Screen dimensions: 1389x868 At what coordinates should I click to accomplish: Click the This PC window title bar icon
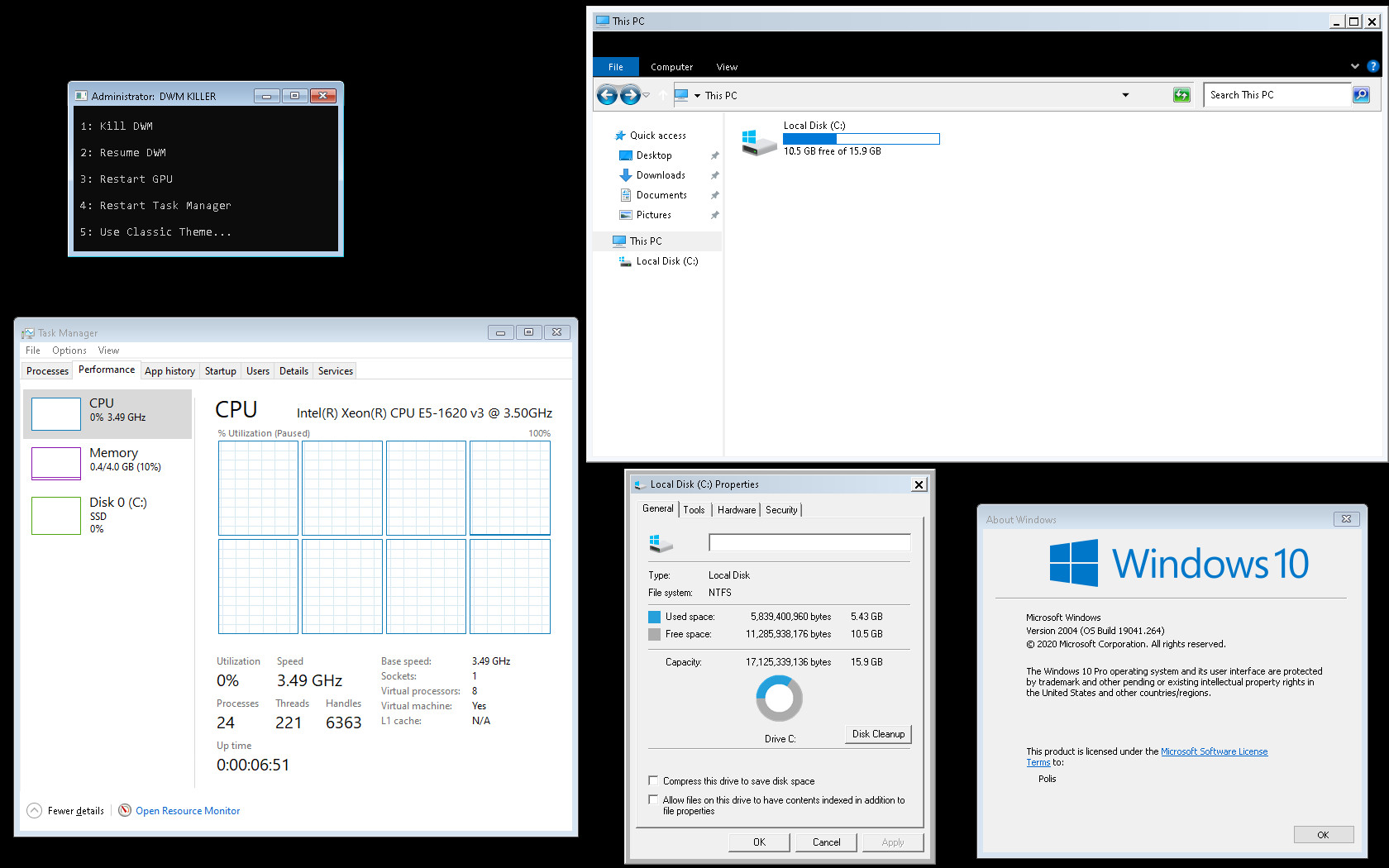coord(603,21)
